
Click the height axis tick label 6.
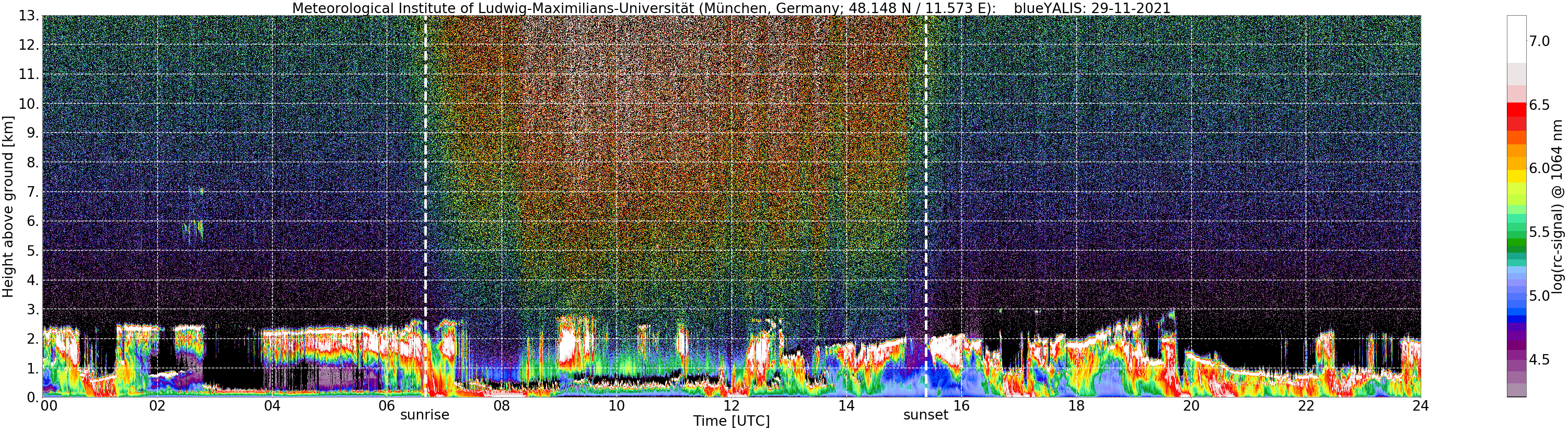coord(33,221)
